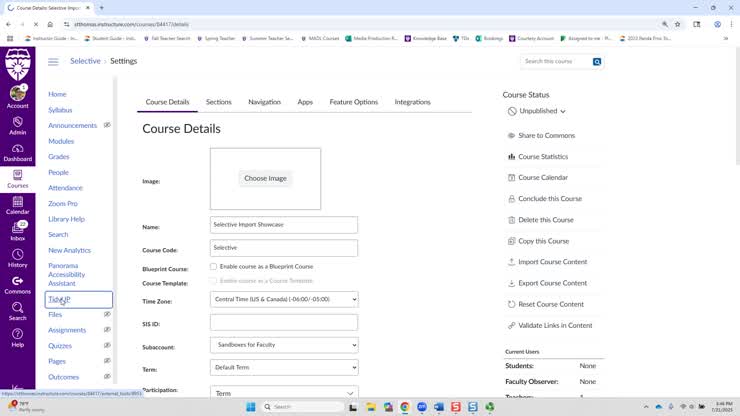Click the Choose Image button

(265, 178)
